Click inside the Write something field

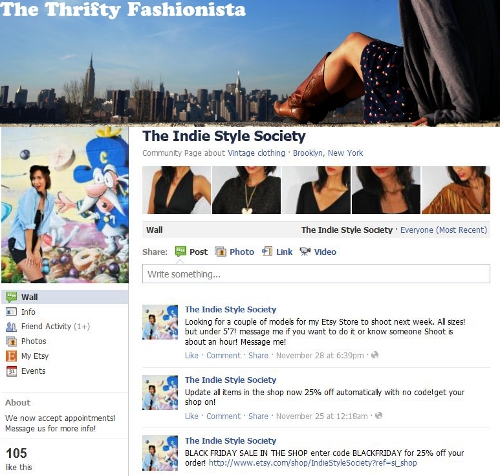point(316,274)
